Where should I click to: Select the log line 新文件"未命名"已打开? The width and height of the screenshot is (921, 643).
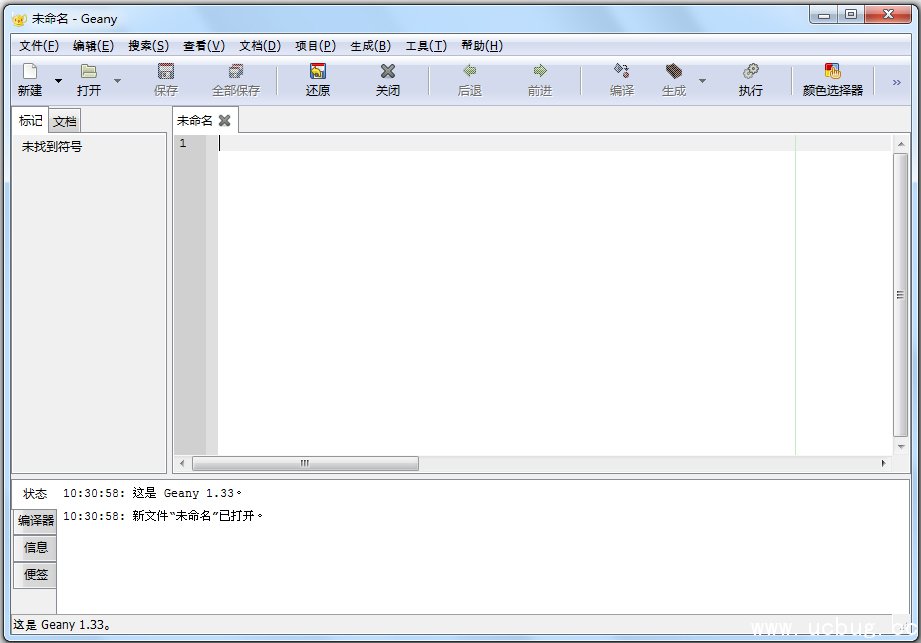tap(163, 516)
